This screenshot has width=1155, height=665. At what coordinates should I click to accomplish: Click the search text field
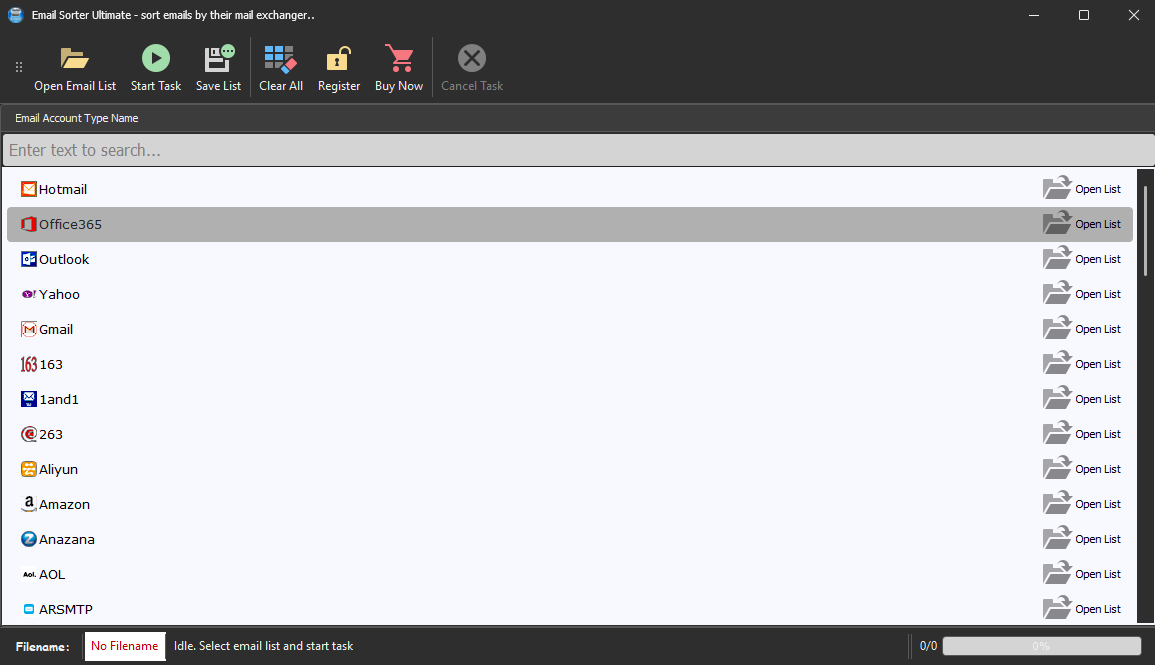400,150
